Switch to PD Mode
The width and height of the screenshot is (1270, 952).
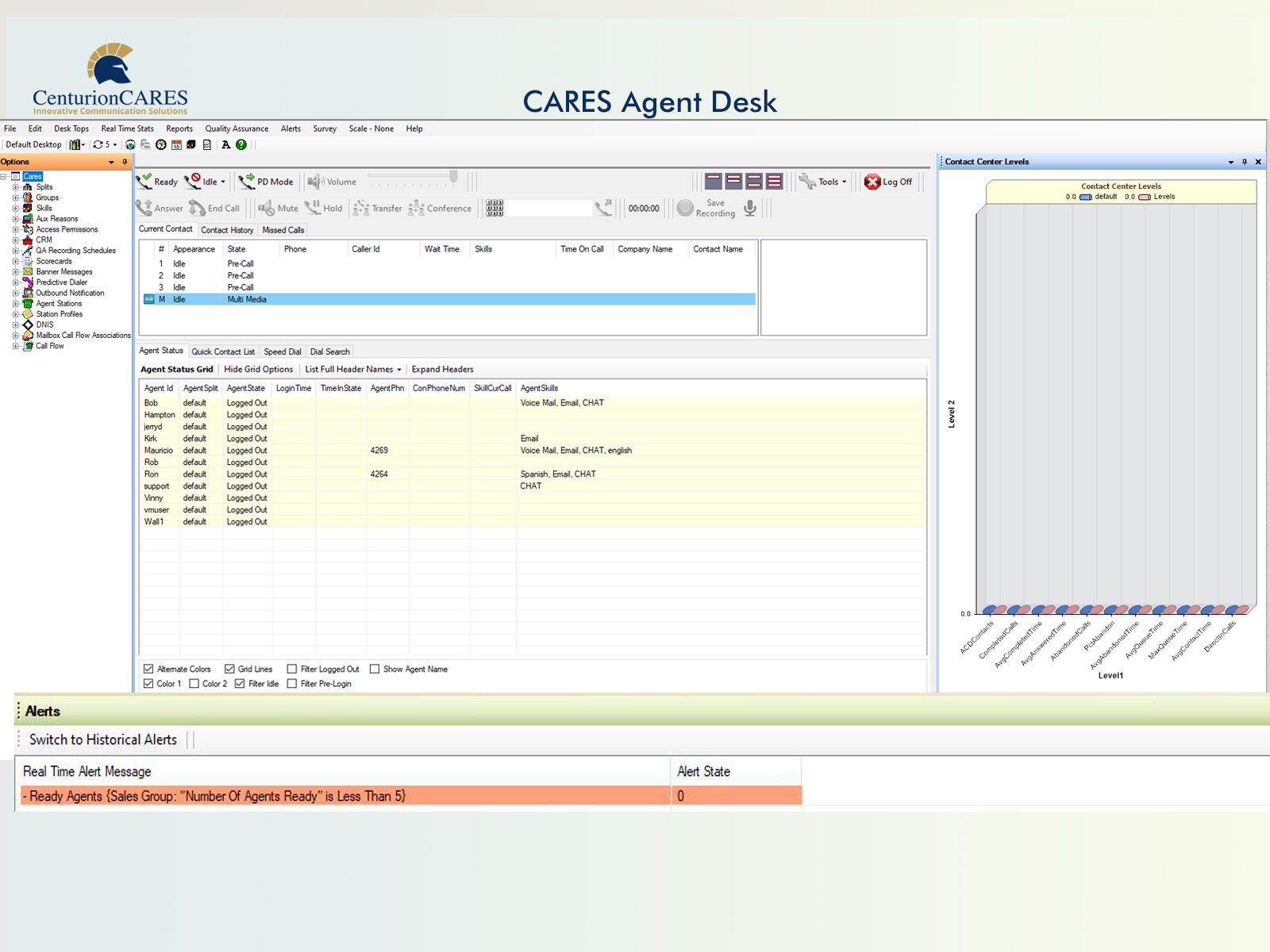[x=266, y=182]
